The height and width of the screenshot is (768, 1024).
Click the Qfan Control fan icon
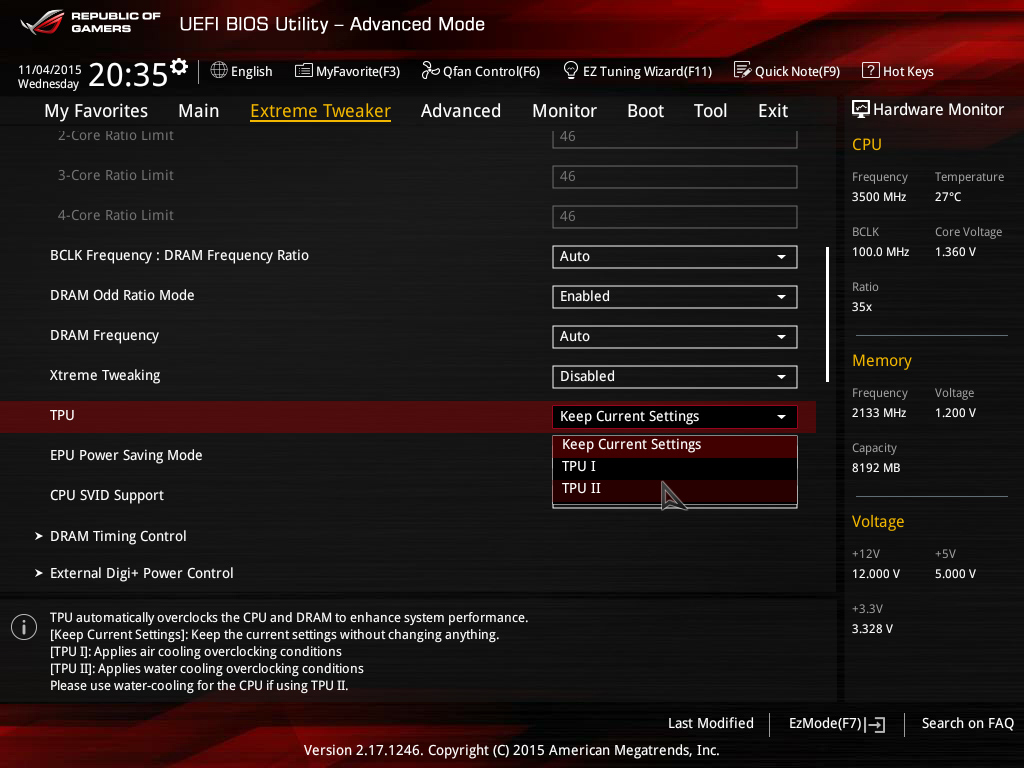coord(430,70)
